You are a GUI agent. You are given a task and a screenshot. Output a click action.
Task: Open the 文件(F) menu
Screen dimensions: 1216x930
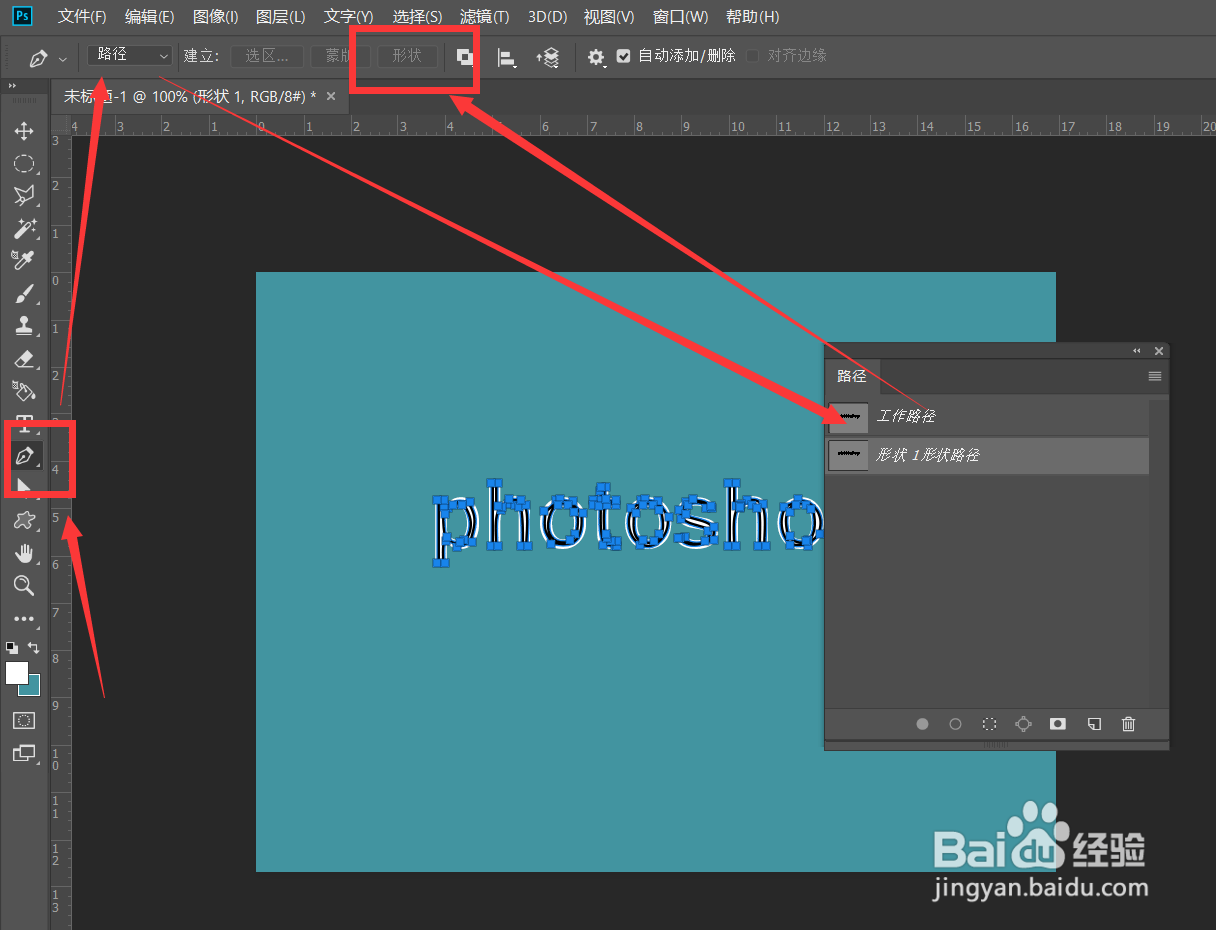coord(82,17)
